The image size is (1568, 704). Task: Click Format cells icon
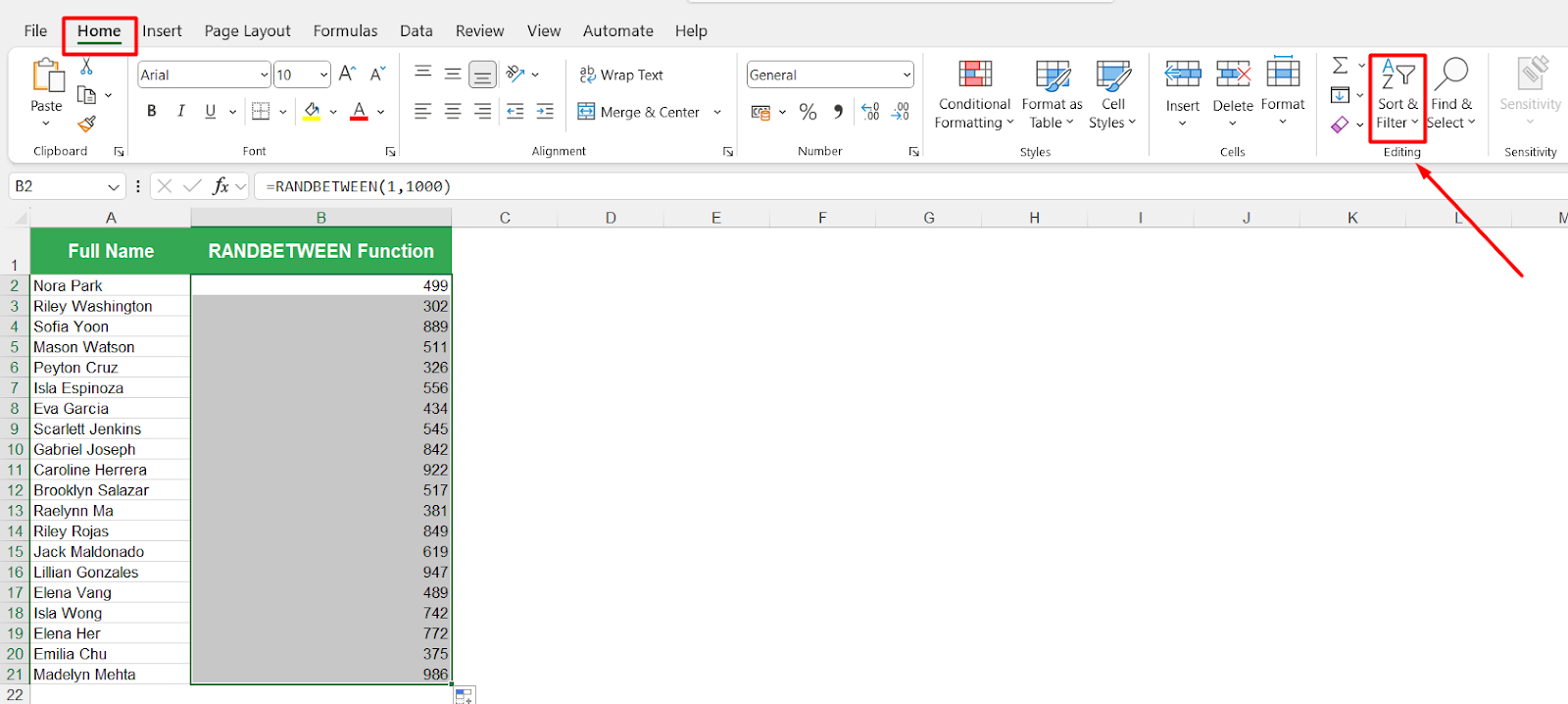tap(1283, 74)
